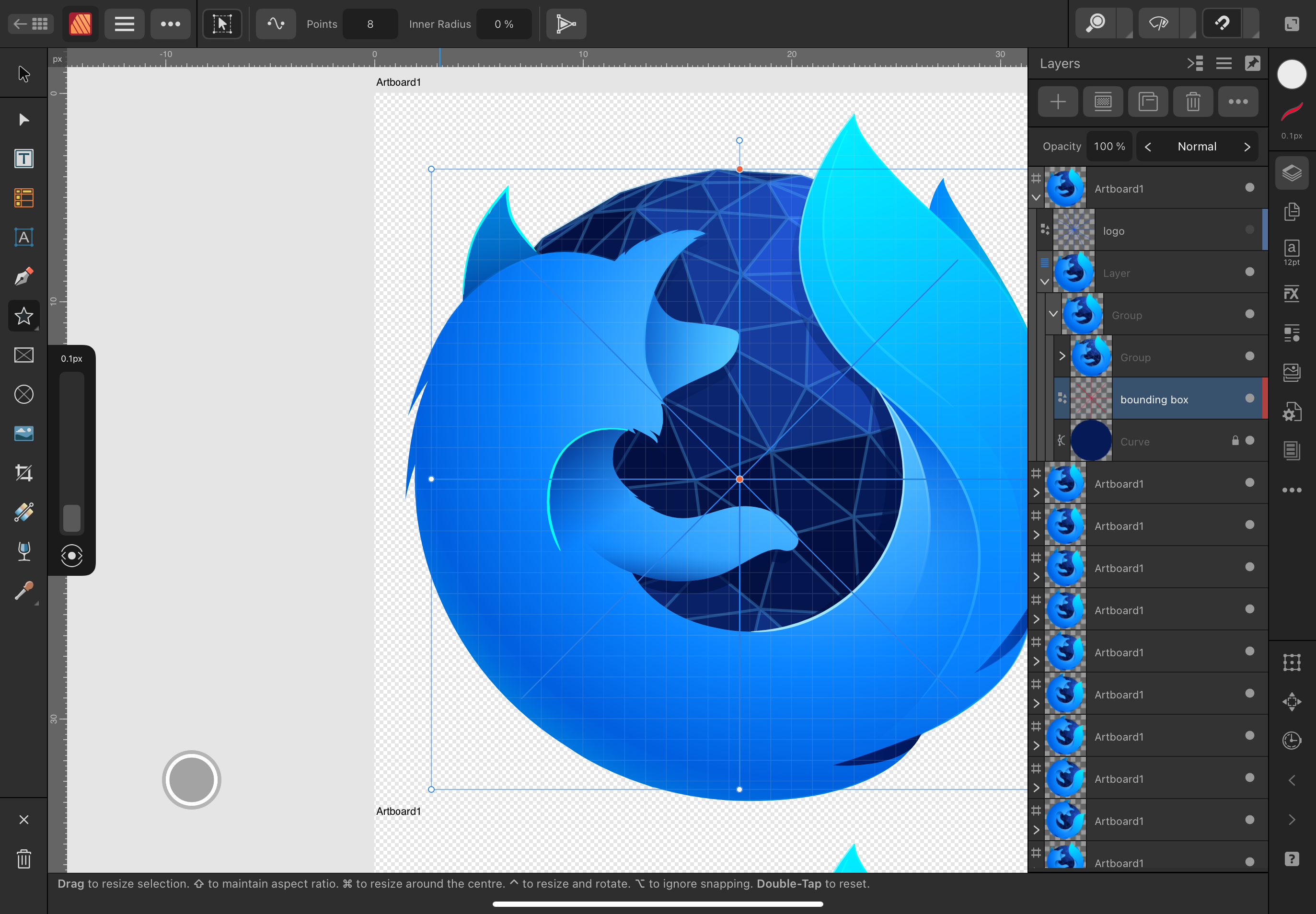Toggle the Layers panel pin
The height and width of the screenshot is (914, 1316).
click(x=1252, y=63)
